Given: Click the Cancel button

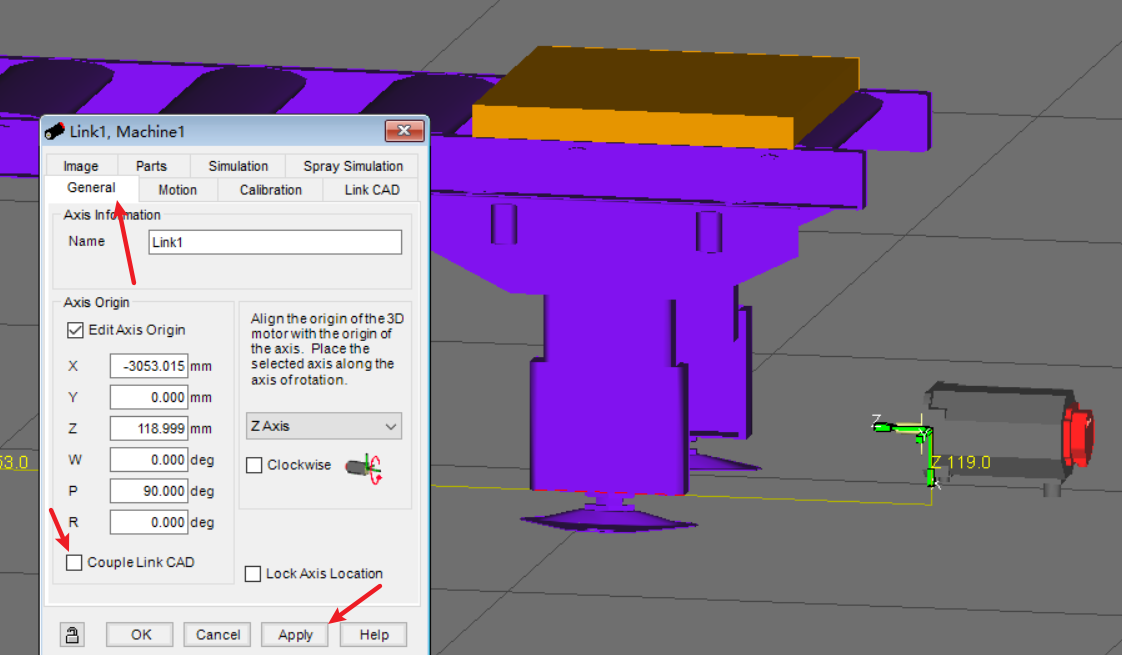Looking at the screenshot, I should [x=218, y=634].
